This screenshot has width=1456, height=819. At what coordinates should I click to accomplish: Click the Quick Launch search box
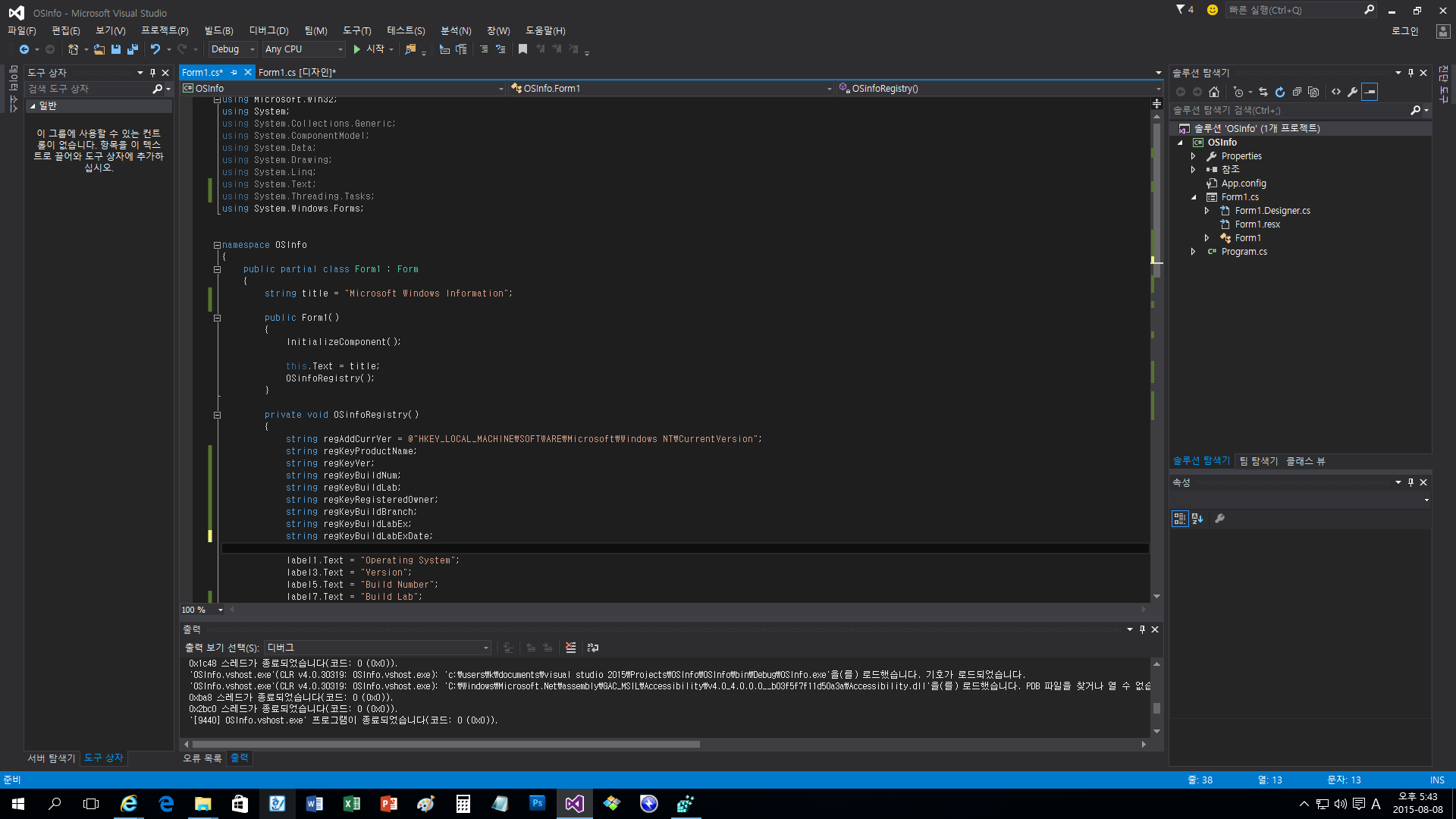tap(1300, 10)
